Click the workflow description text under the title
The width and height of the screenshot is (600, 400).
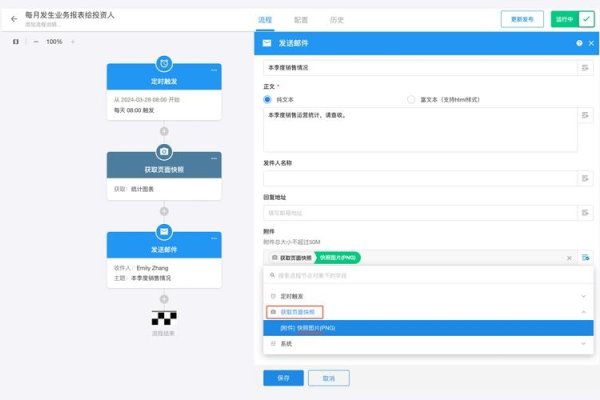click(x=43, y=24)
